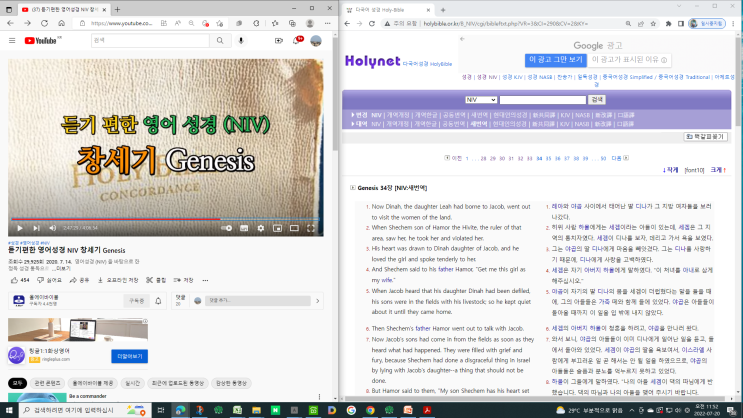Click YouTube search magnifier button
Image resolution: width=743 pixels, height=418 pixels.
tap(220, 41)
